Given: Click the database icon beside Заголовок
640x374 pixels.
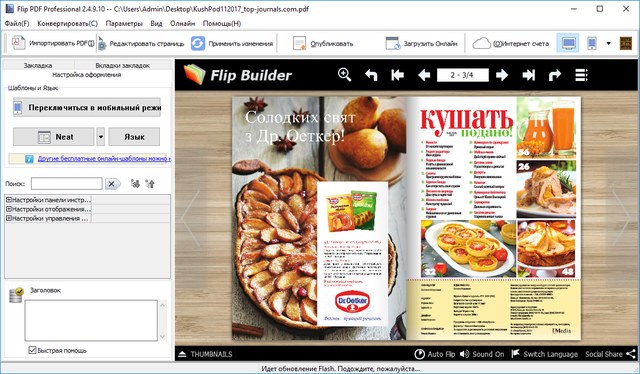Looking at the screenshot, I should (x=16, y=295).
